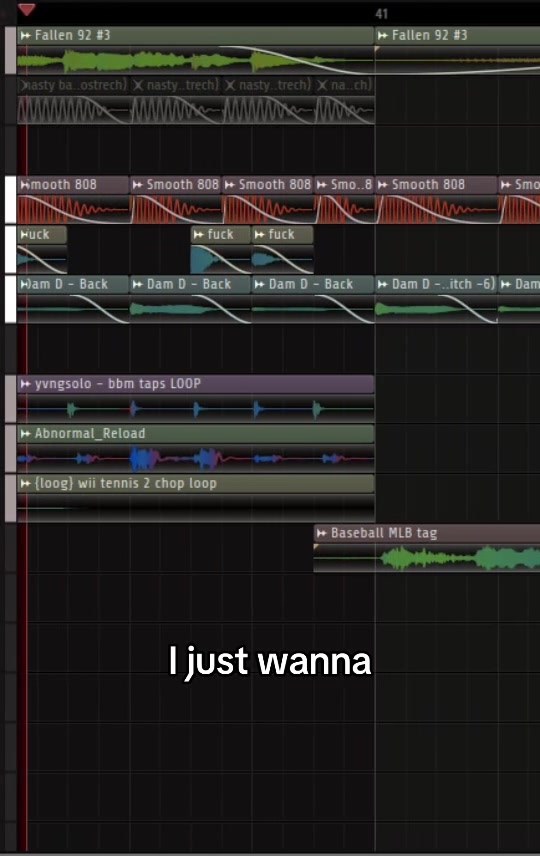Click the yvngsolo bbm taps LOOP waveform
Image resolution: width=540 pixels, height=856 pixels.
pos(195,408)
